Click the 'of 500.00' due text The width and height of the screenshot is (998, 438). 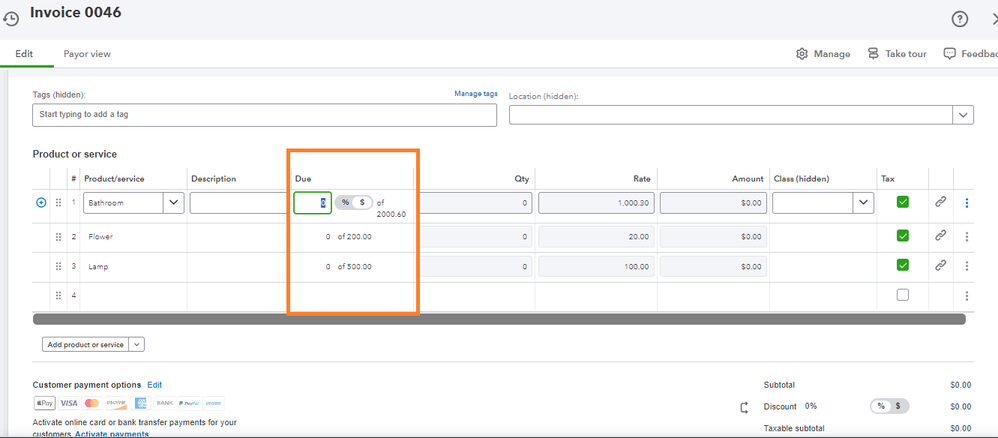click(355, 267)
